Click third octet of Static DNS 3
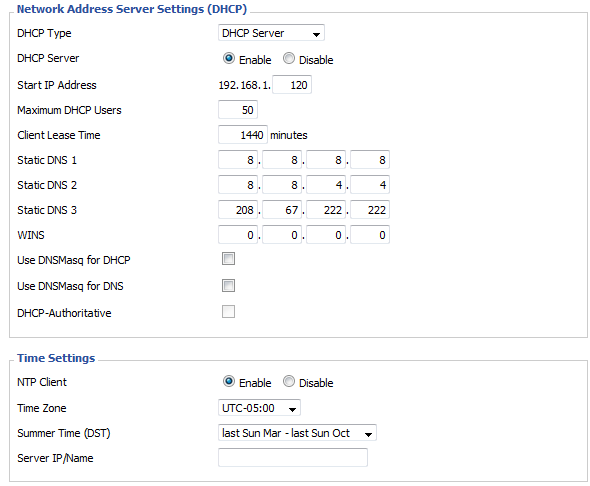The width and height of the screenshot is (590, 486). point(326,210)
